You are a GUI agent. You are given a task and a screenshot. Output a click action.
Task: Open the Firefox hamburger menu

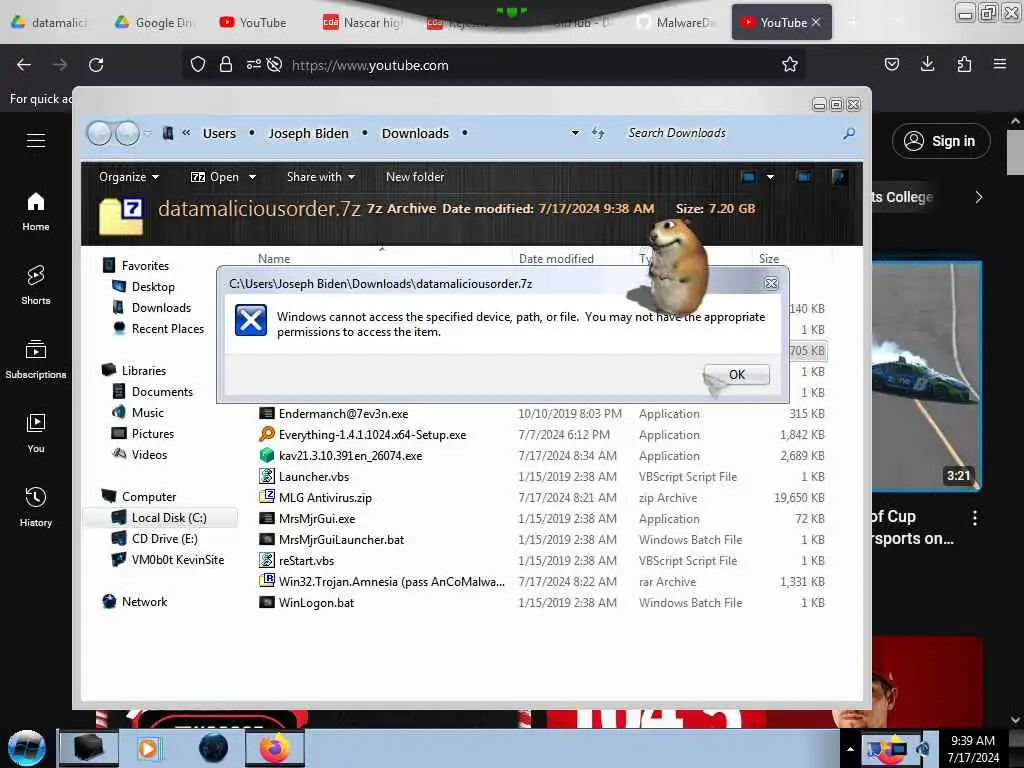tap(999, 64)
